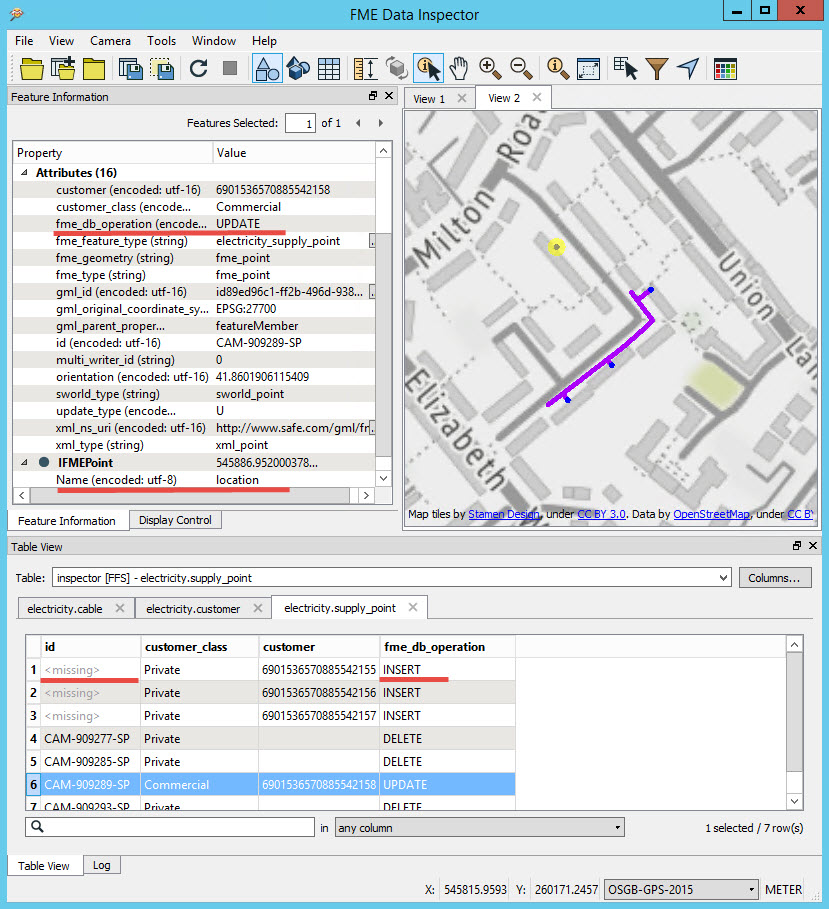
Task: Collapse the Attributes (16) tree node
Action: (25, 173)
